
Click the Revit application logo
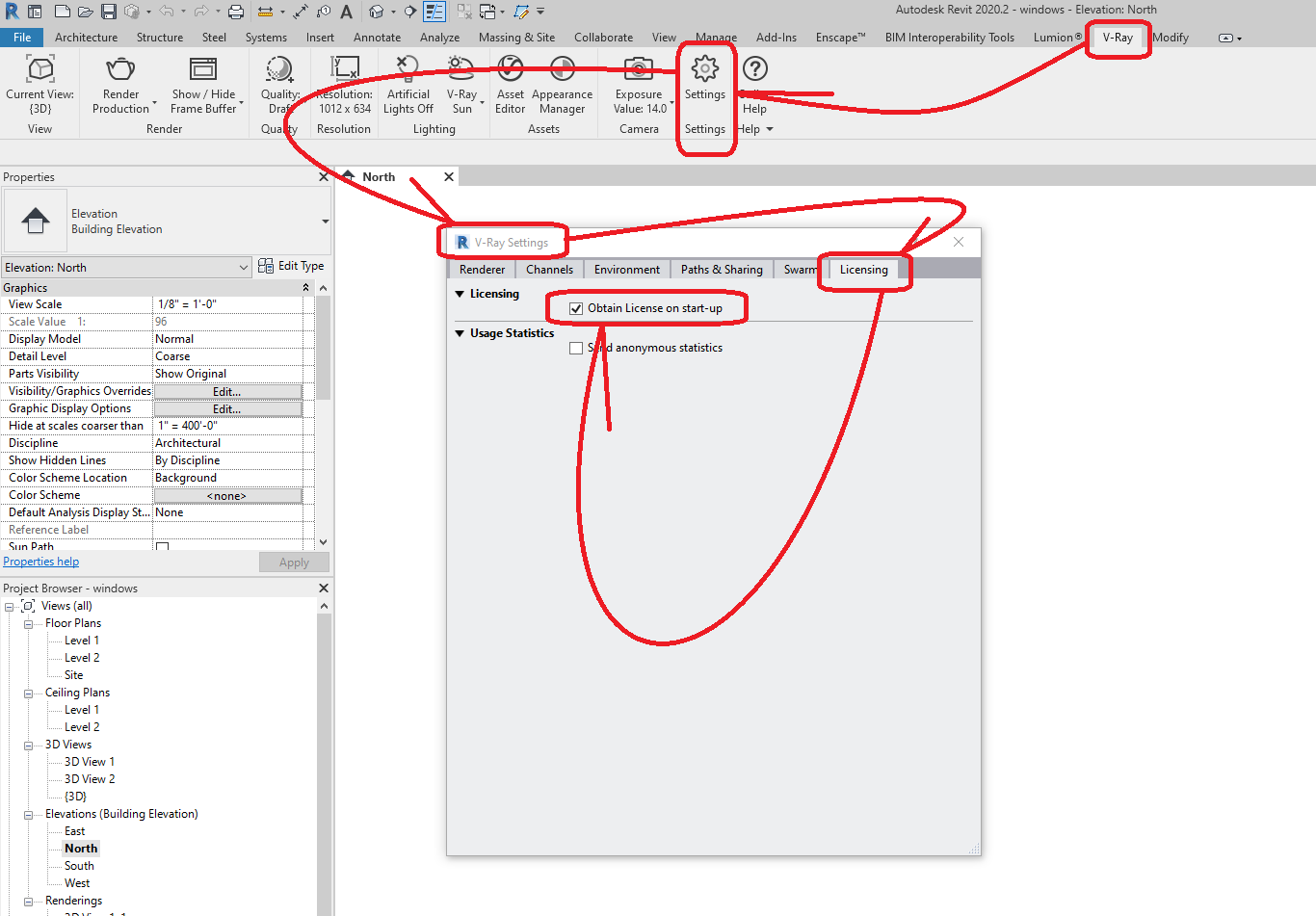coord(13,12)
